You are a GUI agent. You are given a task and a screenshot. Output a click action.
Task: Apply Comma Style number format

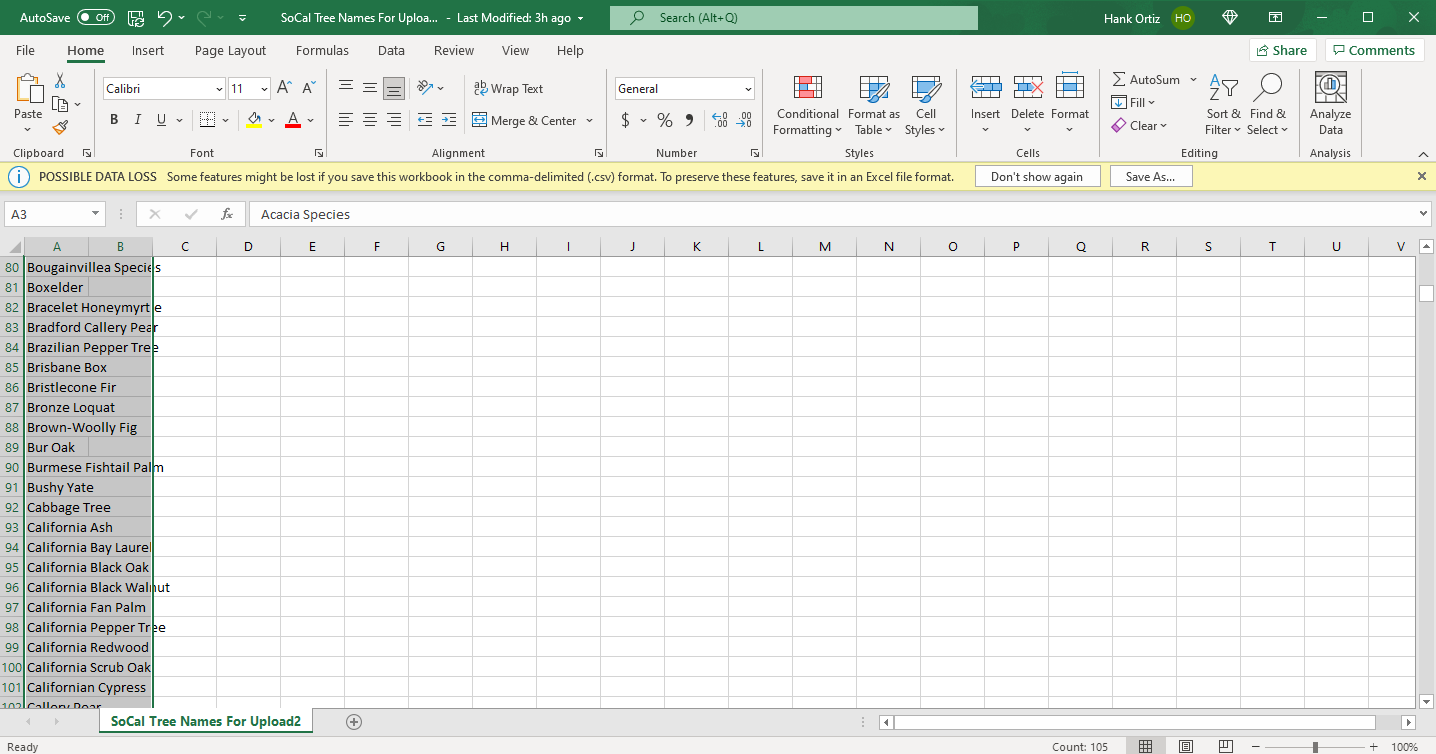[x=689, y=120]
